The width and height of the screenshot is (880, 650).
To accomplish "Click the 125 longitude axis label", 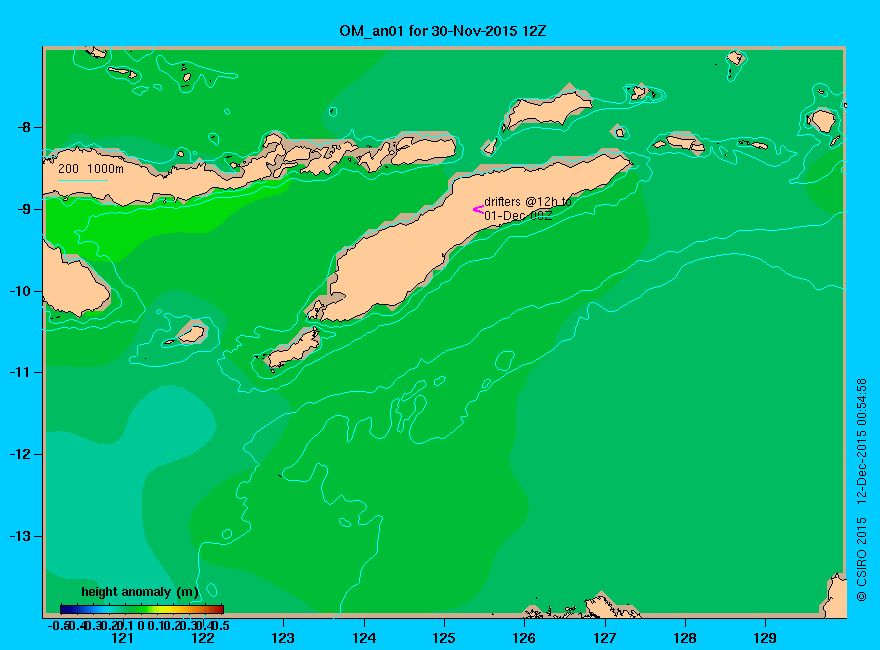I will tap(444, 638).
